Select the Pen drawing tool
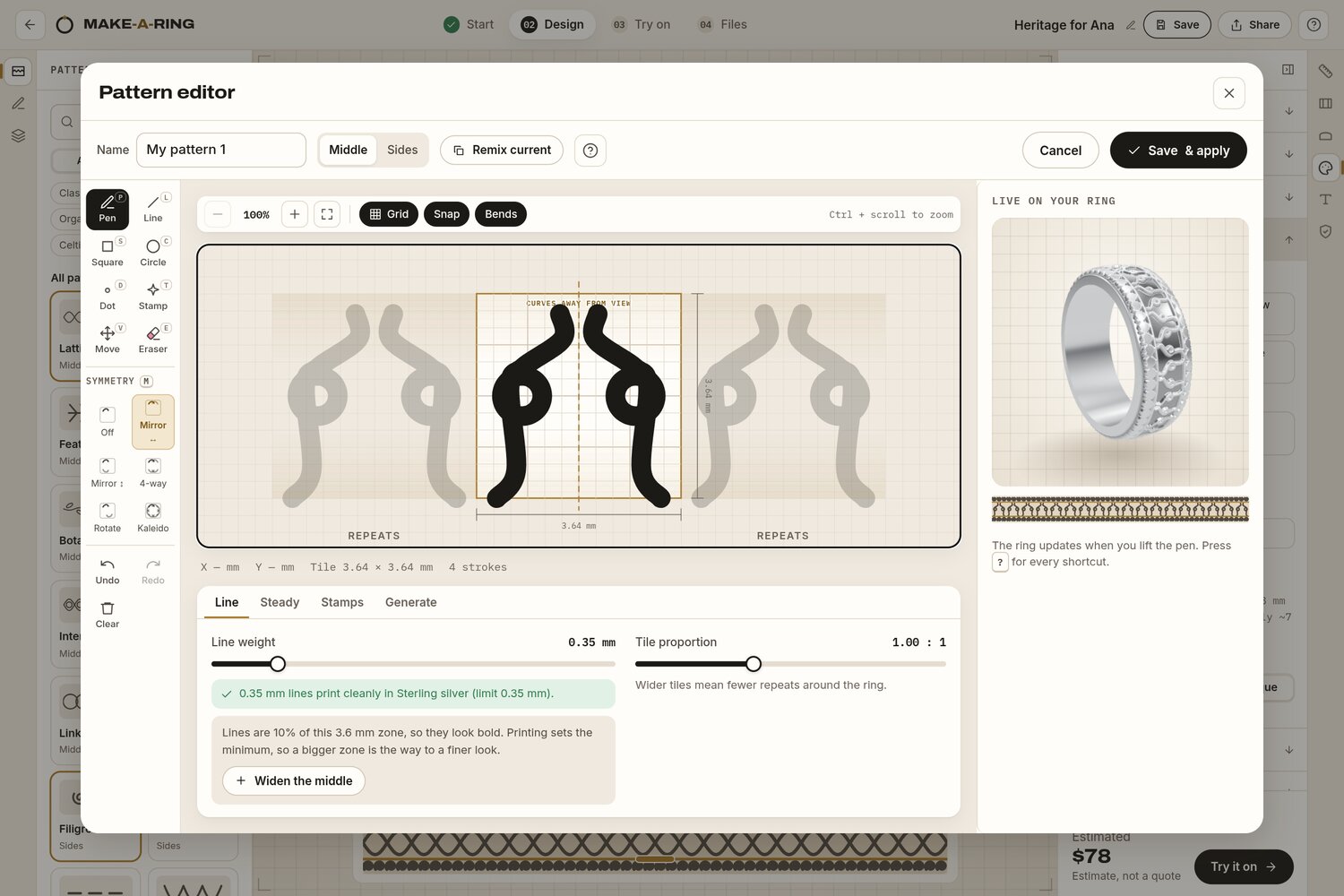 (108, 209)
